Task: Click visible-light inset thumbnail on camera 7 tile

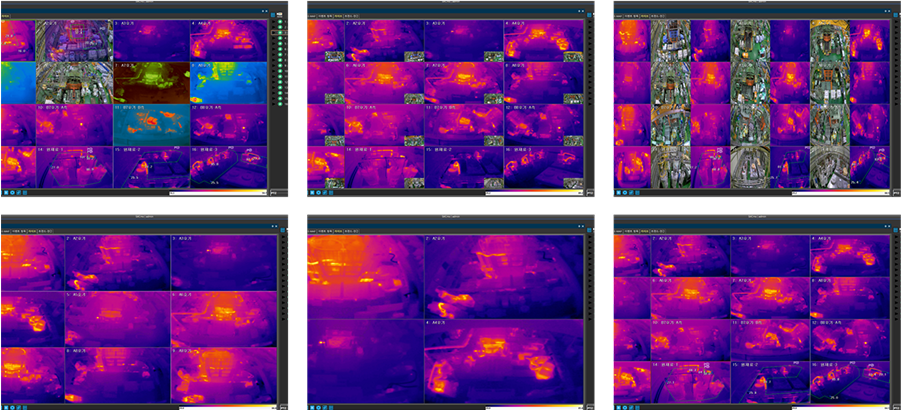Action: [x=494, y=98]
